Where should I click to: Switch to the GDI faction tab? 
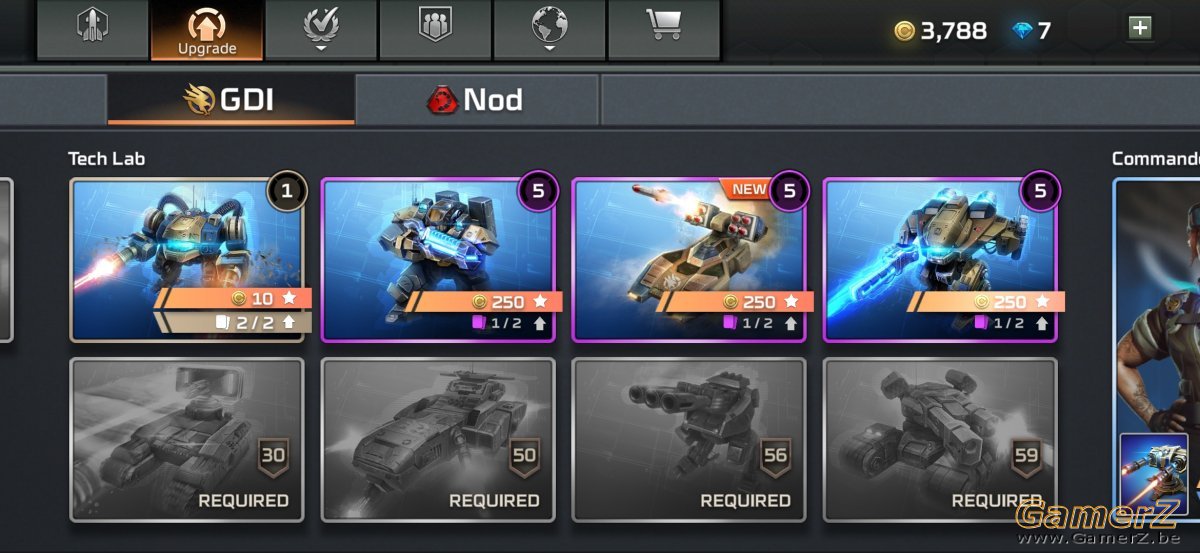pos(231,99)
